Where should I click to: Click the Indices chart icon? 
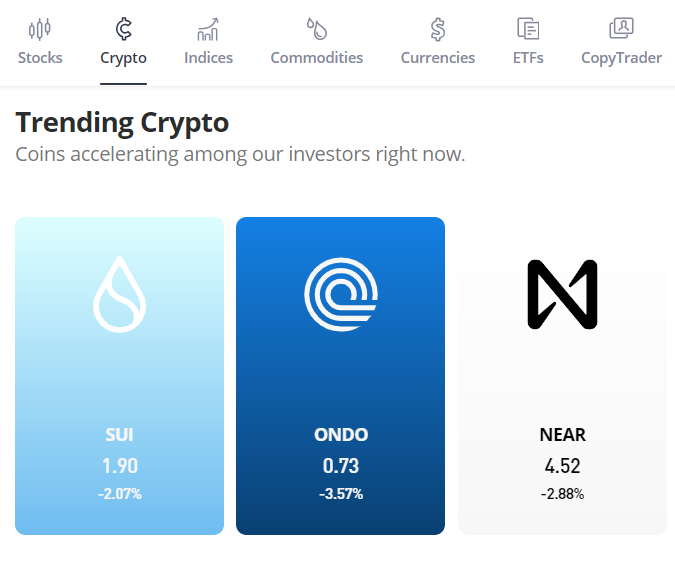tap(208, 28)
